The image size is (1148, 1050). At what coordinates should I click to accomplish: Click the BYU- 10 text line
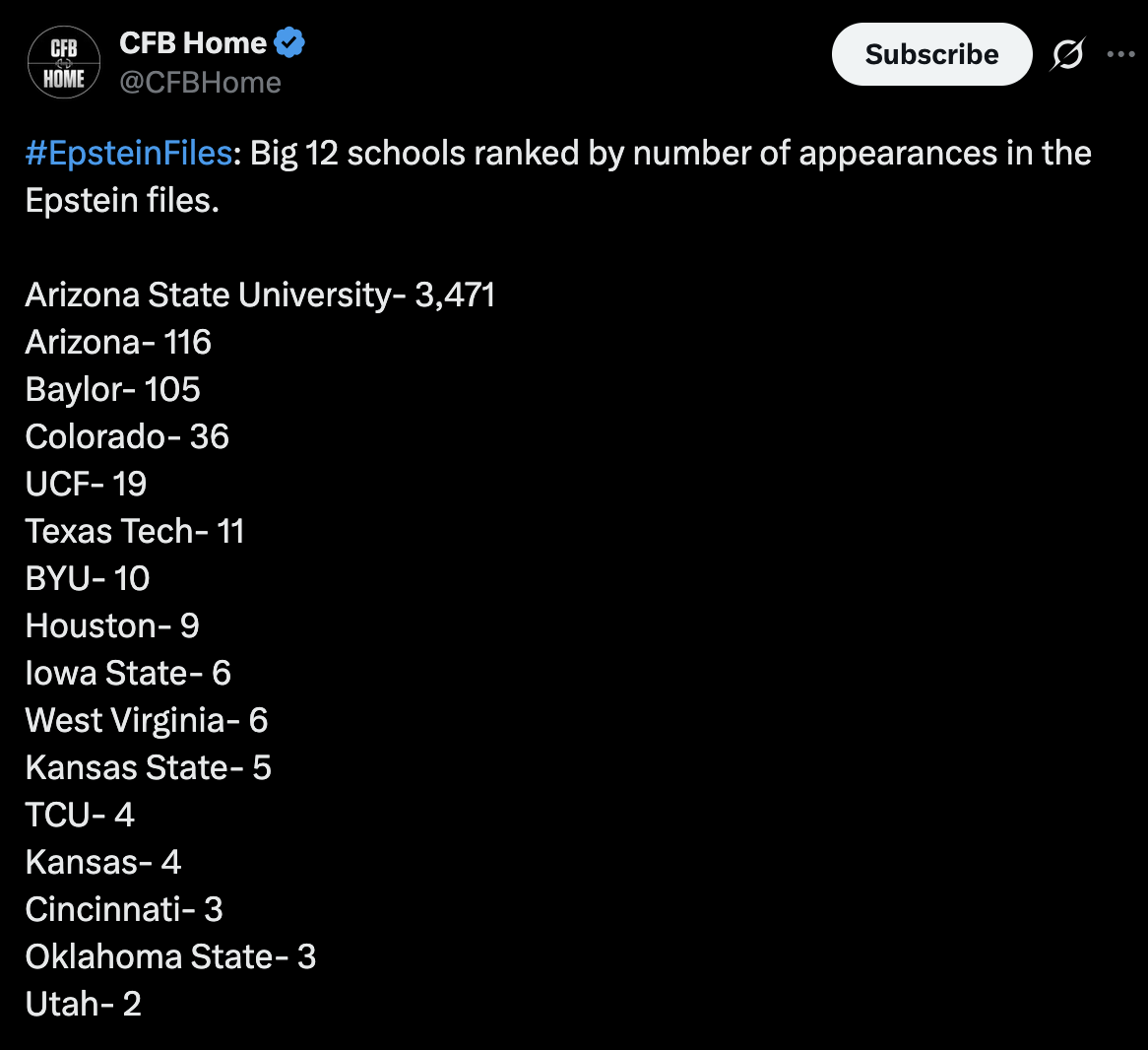tap(88, 579)
